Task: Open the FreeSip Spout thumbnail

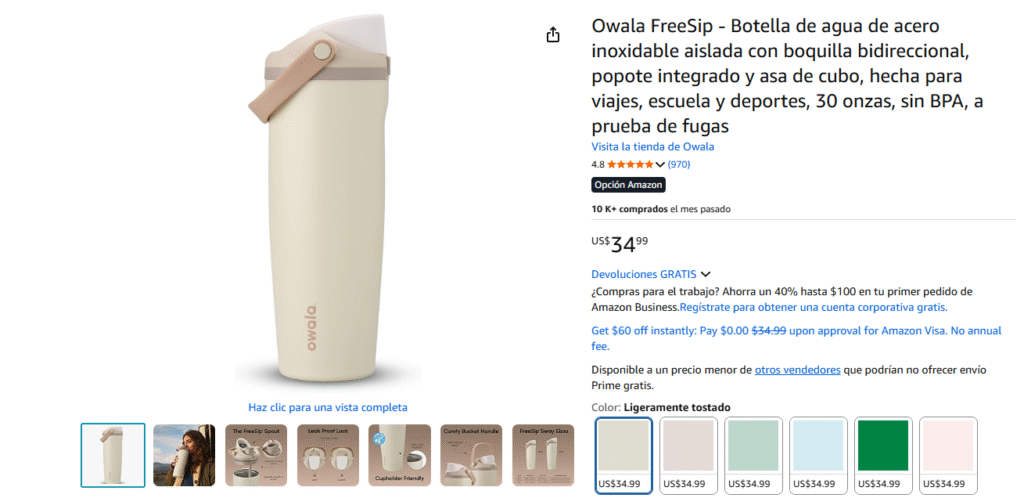Action: [x=256, y=455]
